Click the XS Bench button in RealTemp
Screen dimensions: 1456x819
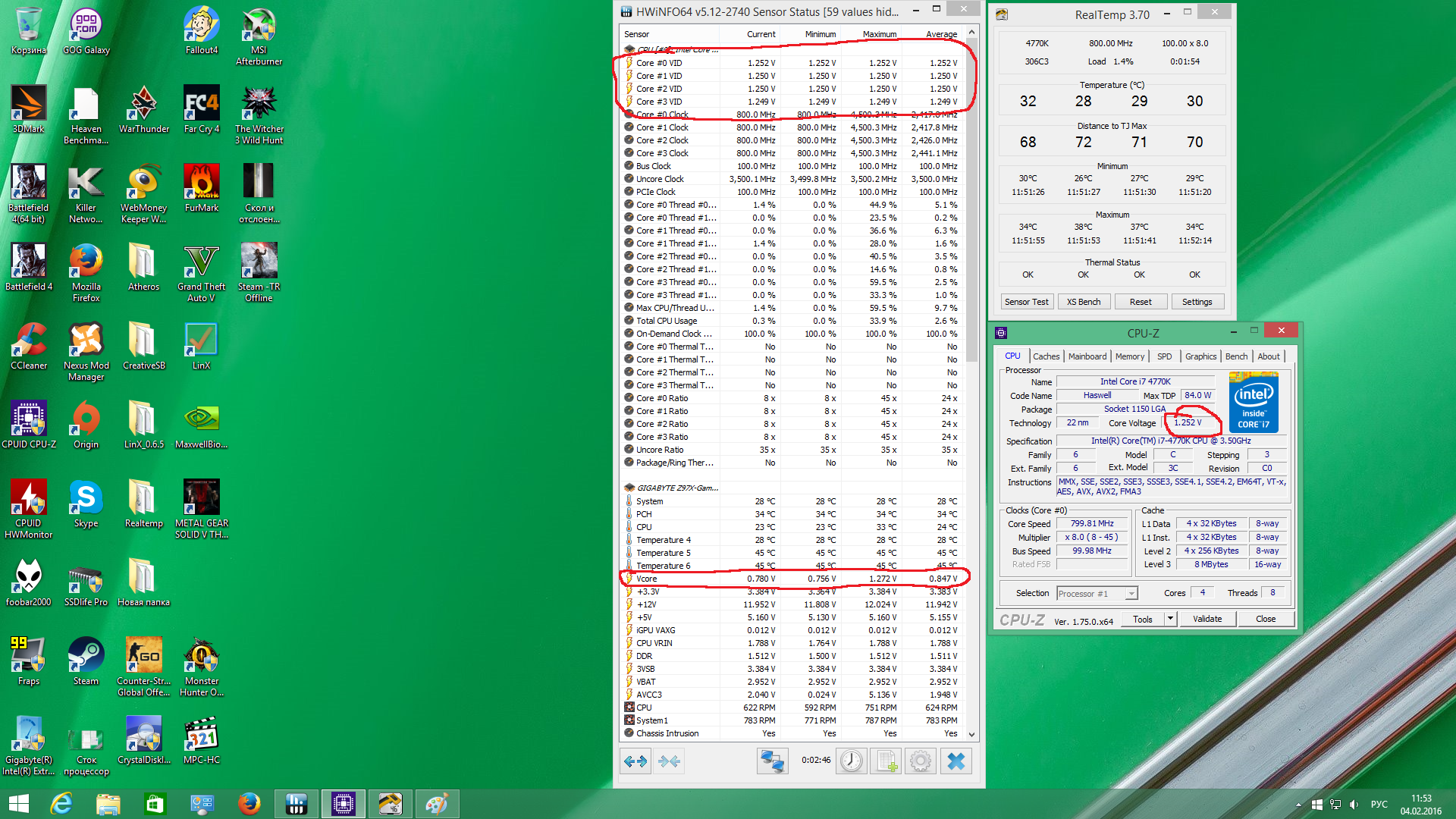point(1084,302)
